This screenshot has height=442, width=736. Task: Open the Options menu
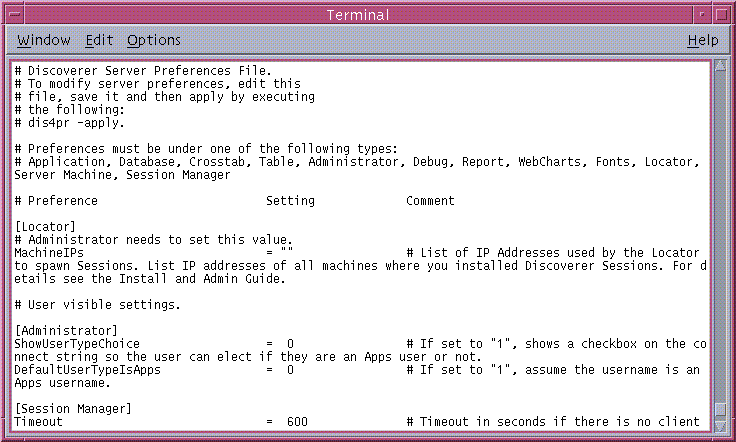153,41
